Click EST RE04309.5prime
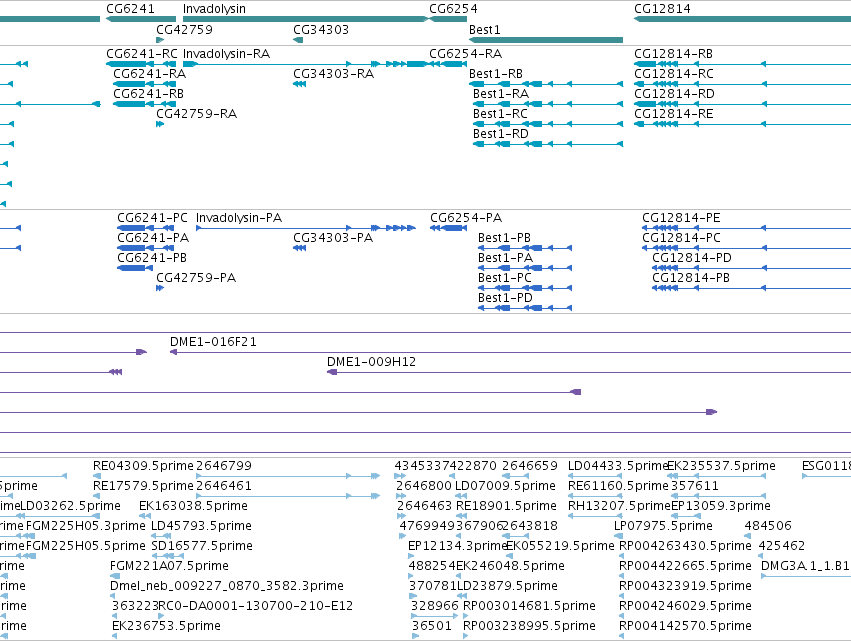 click(143, 466)
